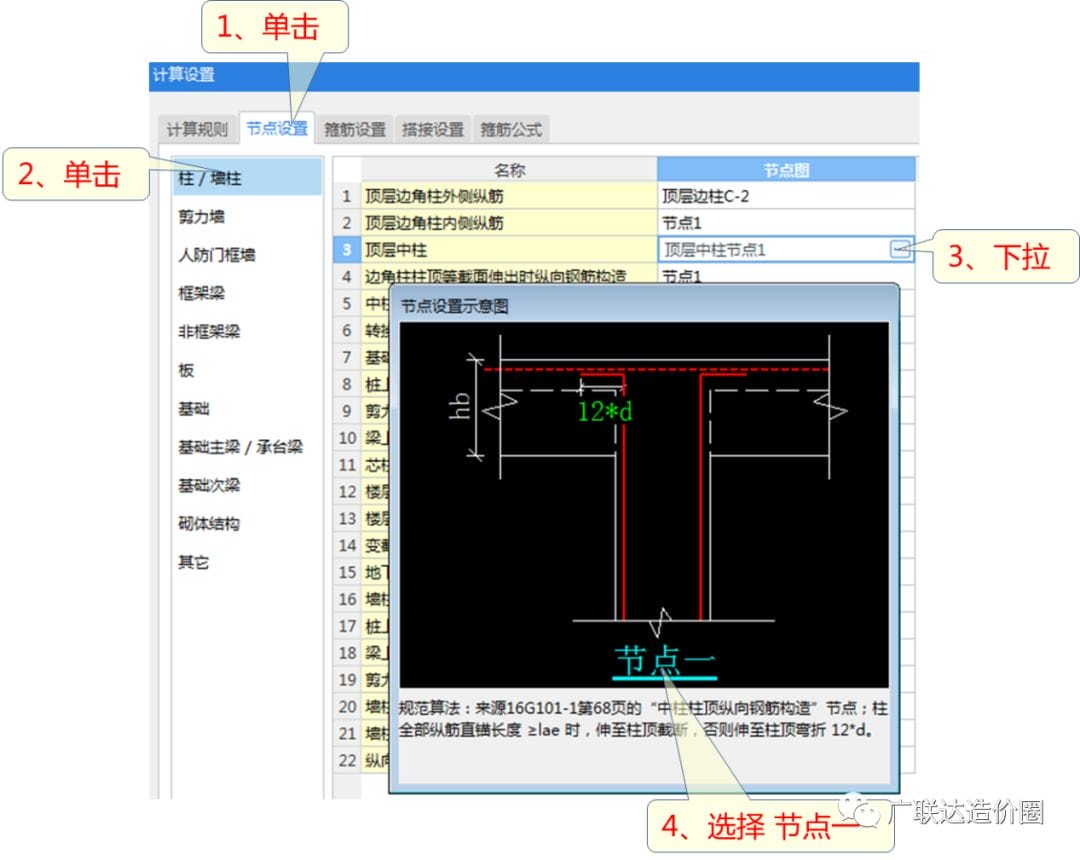Choose the 节点一 link in diagram
1080x860 pixels.
tap(665, 661)
